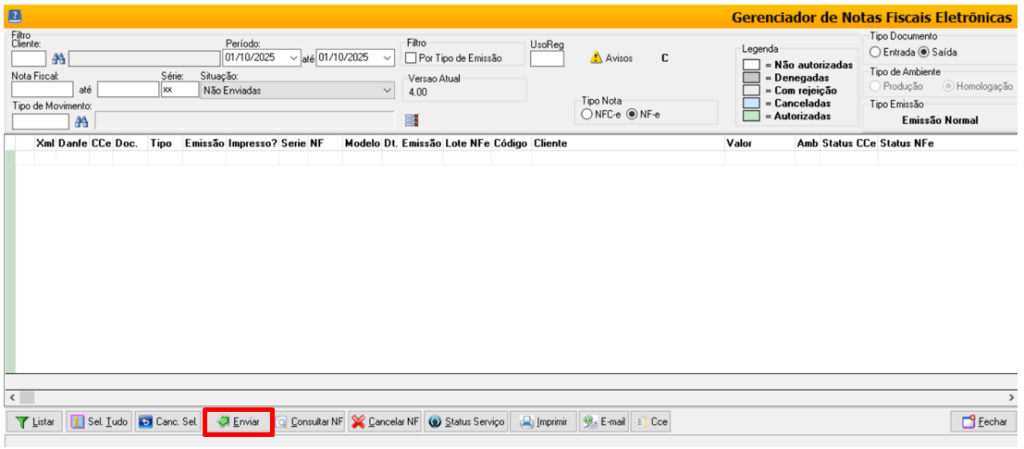Open the E-mail button

[605, 422]
